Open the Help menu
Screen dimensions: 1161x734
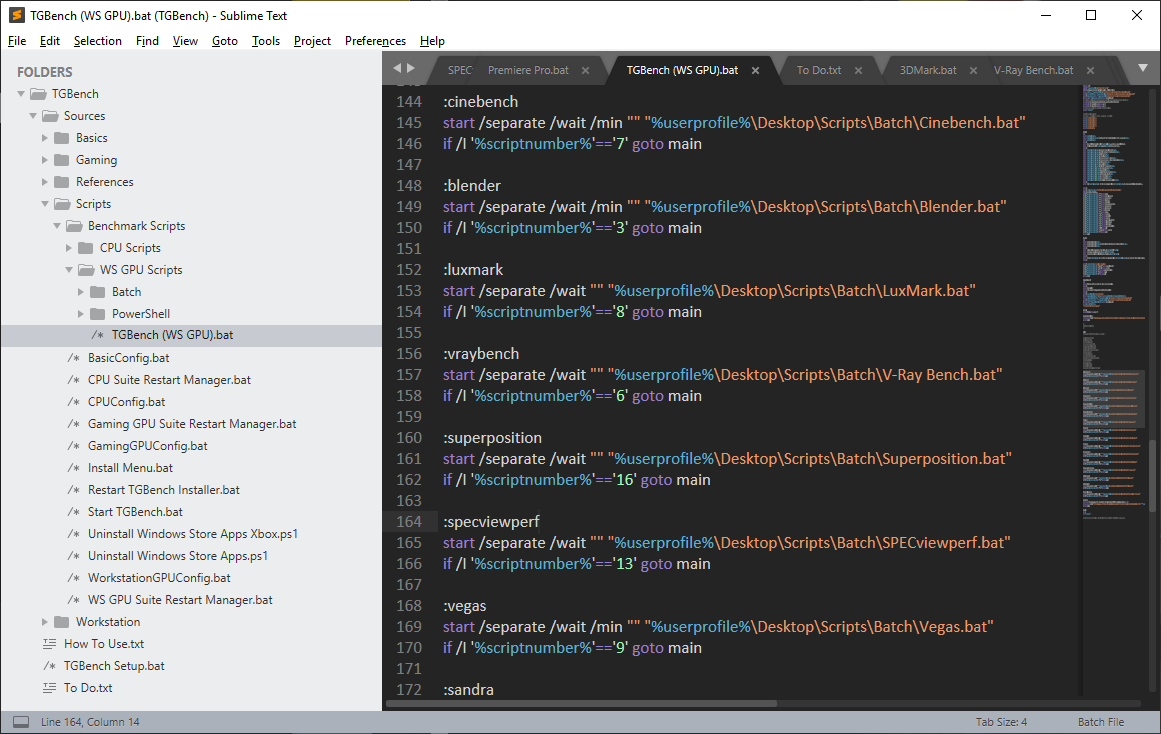(432, 41)
